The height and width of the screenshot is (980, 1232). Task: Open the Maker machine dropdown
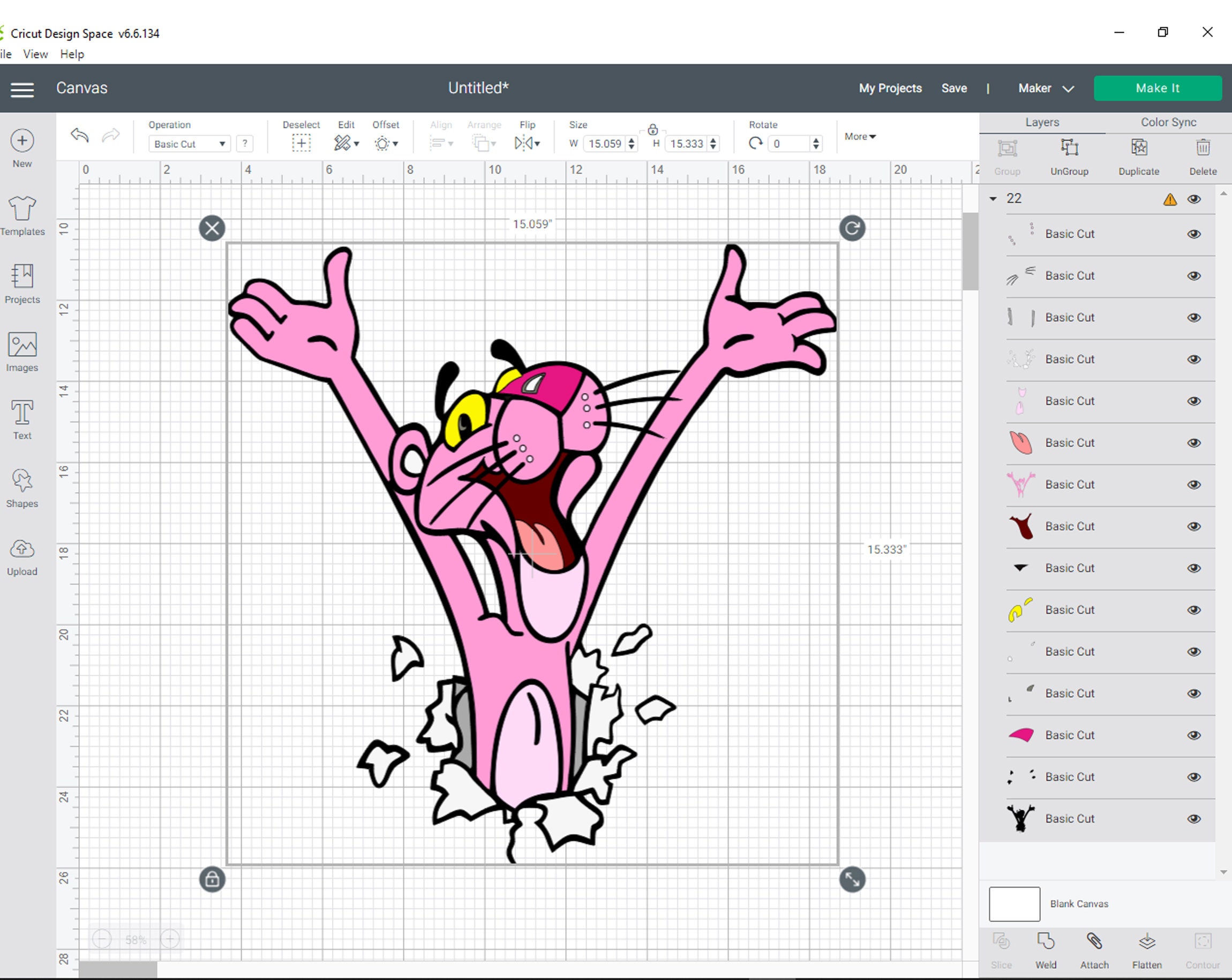[1046, 88]
